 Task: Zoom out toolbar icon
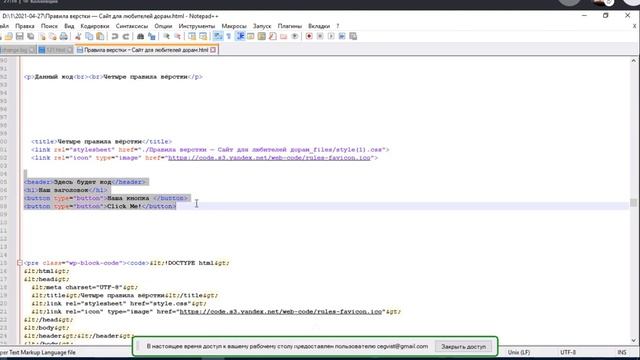178,36
